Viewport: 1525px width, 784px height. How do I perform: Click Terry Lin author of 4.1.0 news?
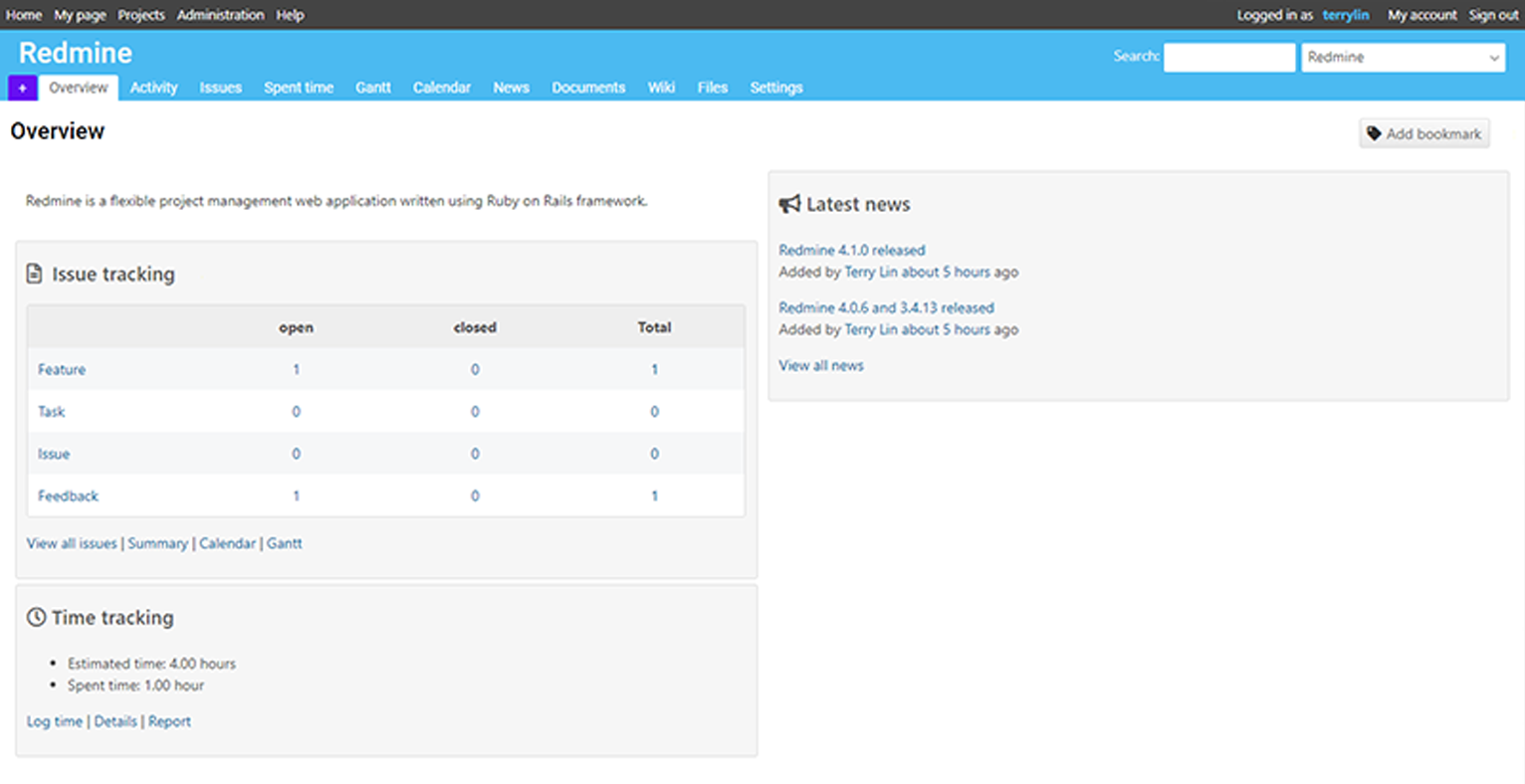point(871,272)
